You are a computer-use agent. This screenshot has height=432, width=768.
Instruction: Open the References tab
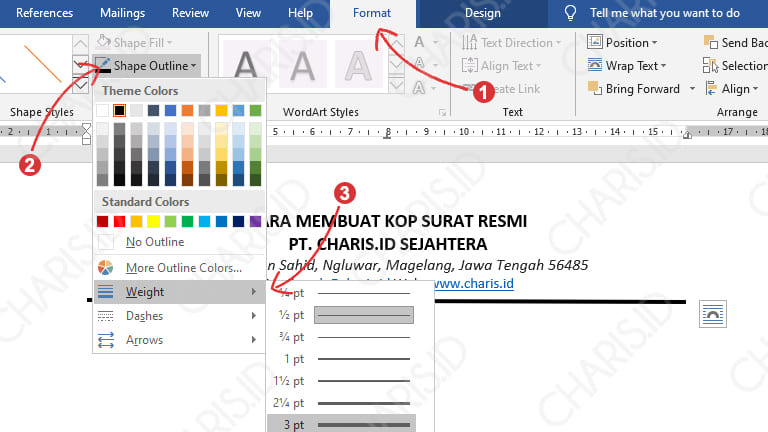tap(44, 13)
